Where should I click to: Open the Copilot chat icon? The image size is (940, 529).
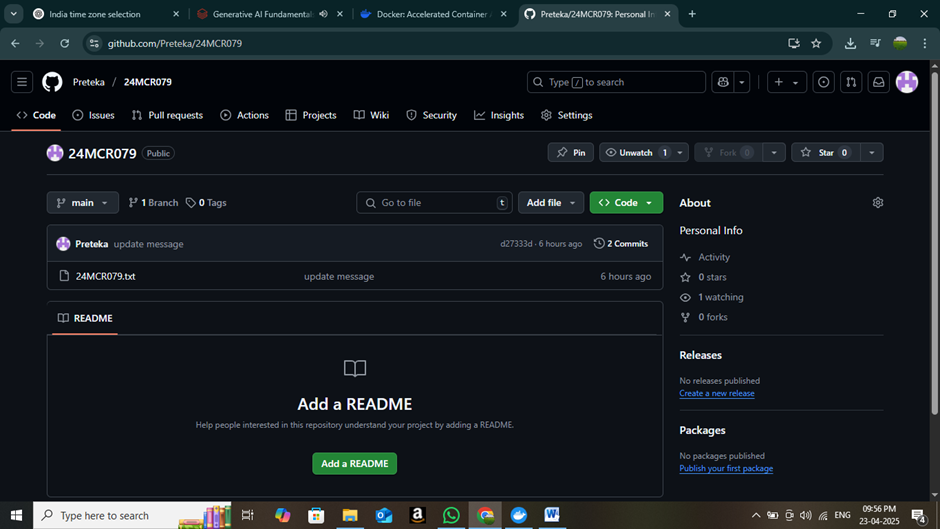(x=723, y=82)
